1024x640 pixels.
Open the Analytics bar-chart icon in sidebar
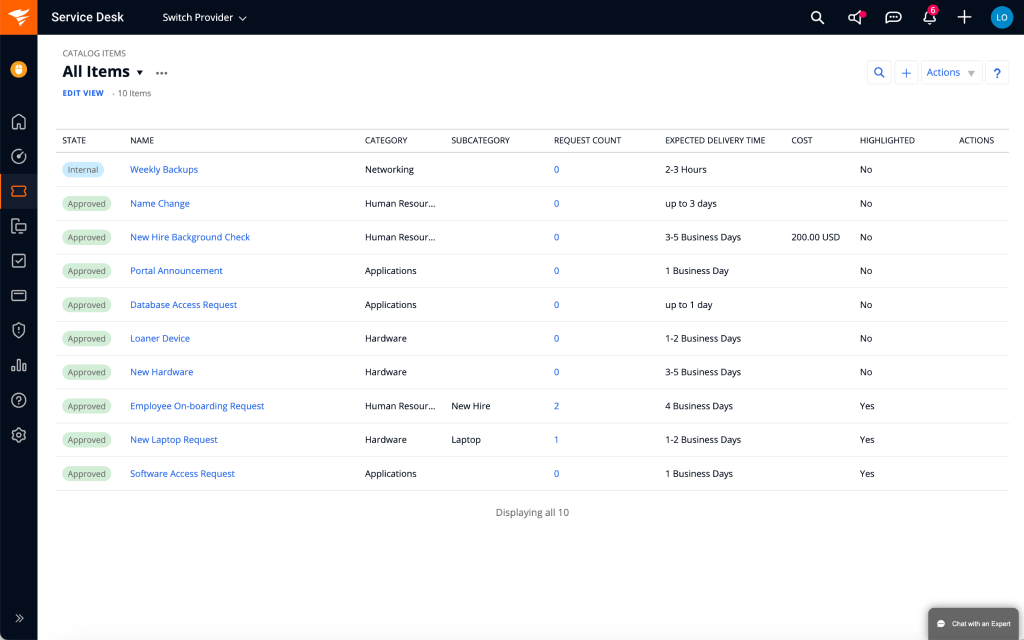click(18, 365)
